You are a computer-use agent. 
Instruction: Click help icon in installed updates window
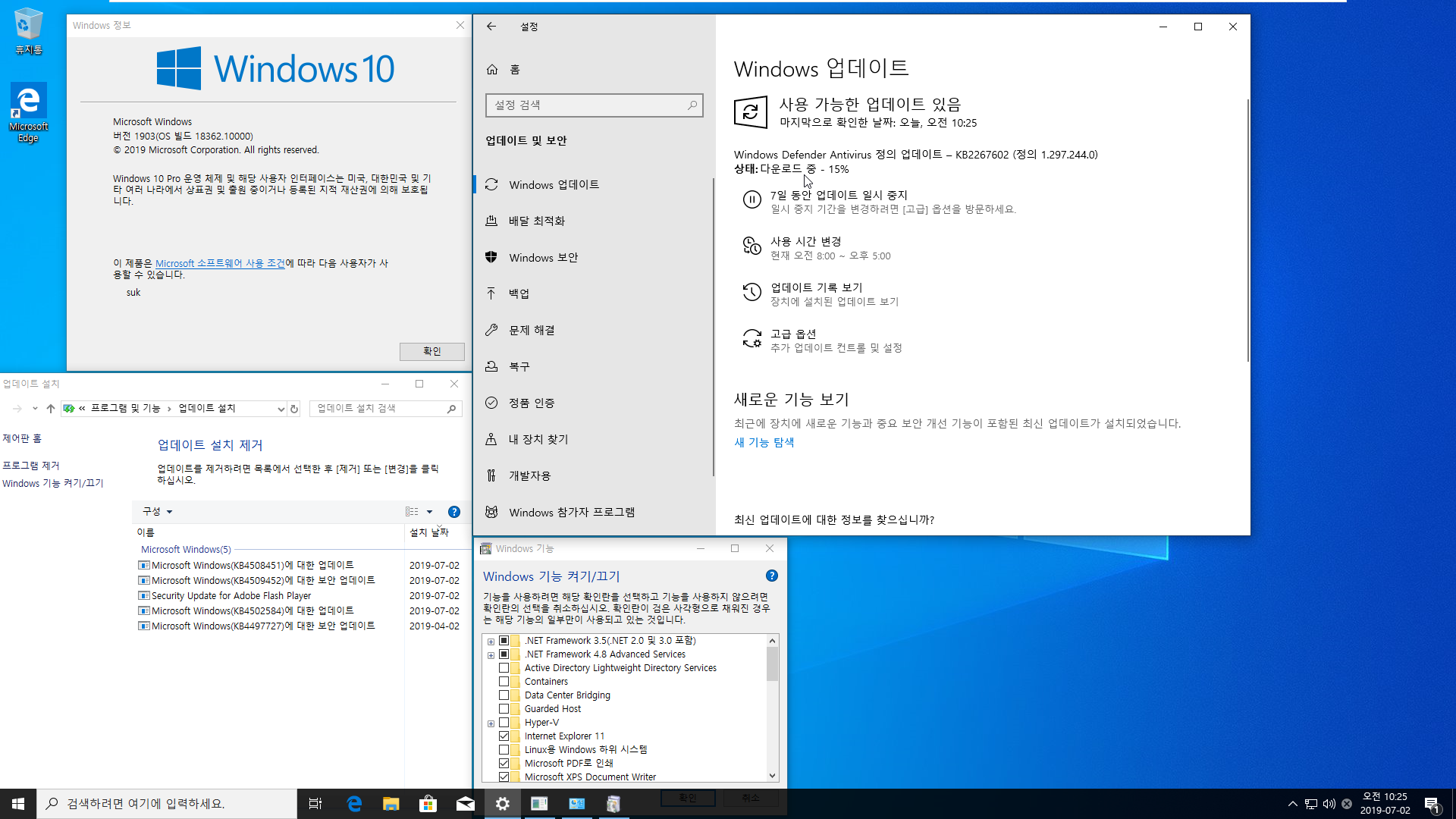point(454,512)
